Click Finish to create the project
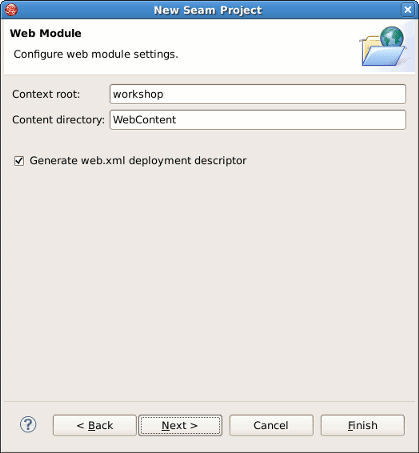 [363, 425]
